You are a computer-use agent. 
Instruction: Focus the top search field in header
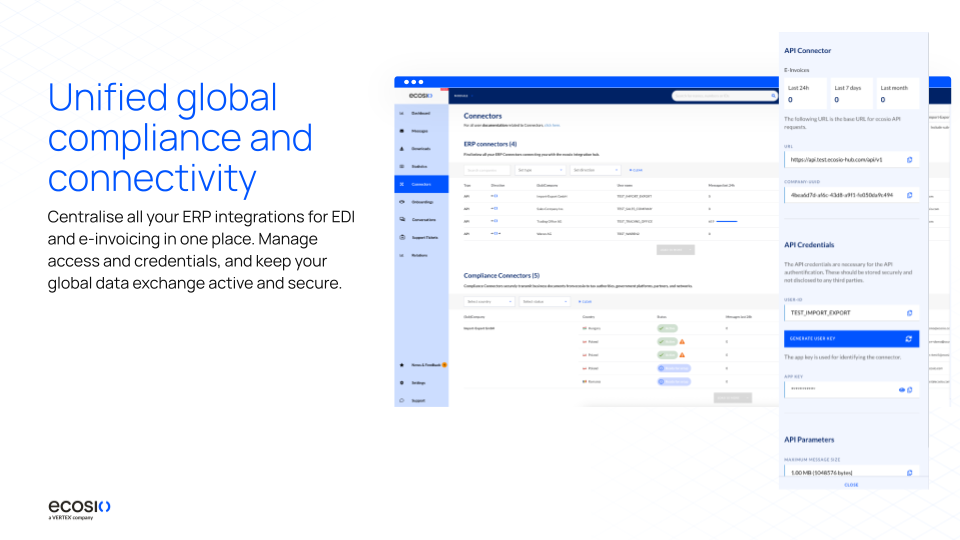click(724, 96)
